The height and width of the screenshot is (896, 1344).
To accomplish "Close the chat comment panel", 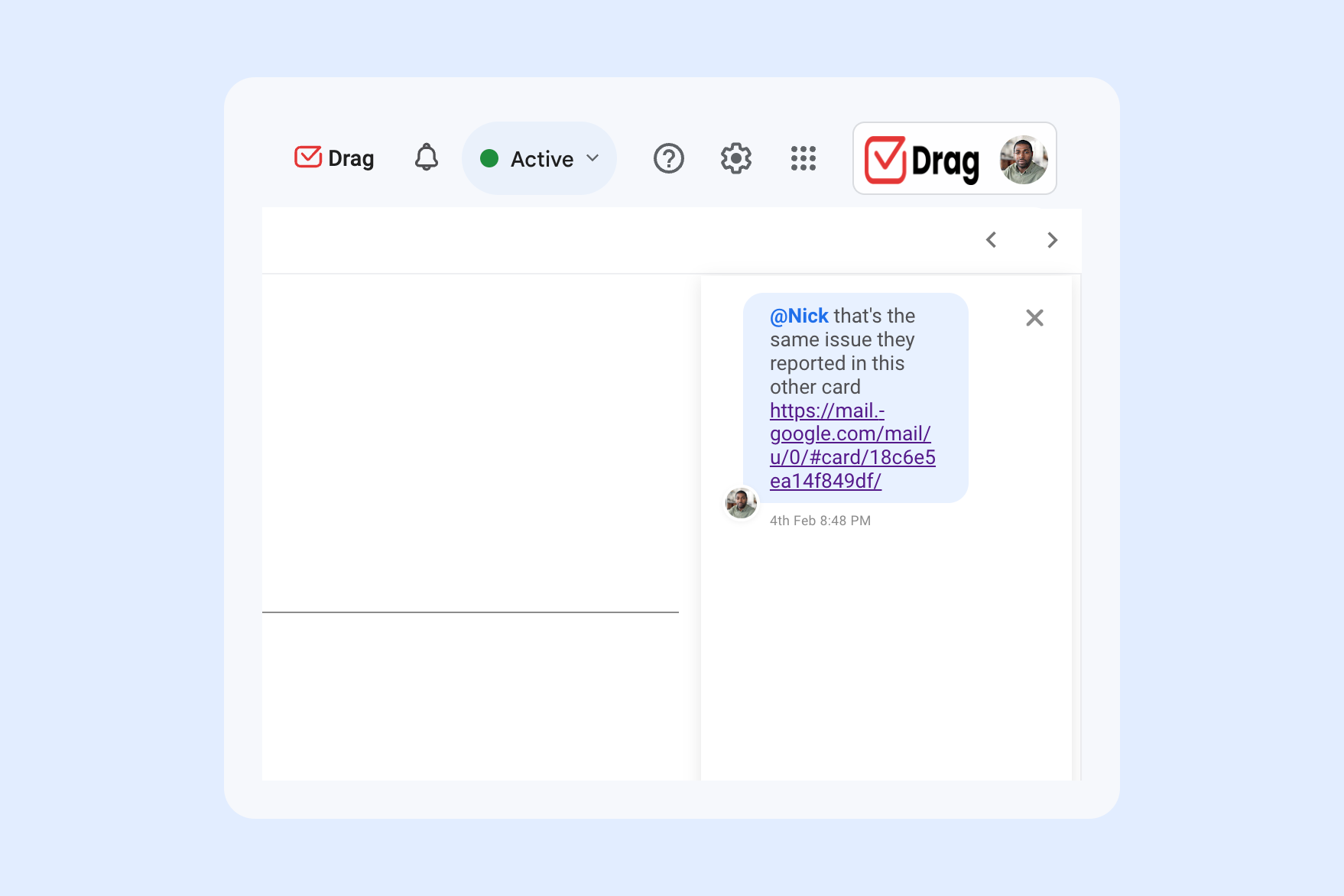I will pos(1034,318).
